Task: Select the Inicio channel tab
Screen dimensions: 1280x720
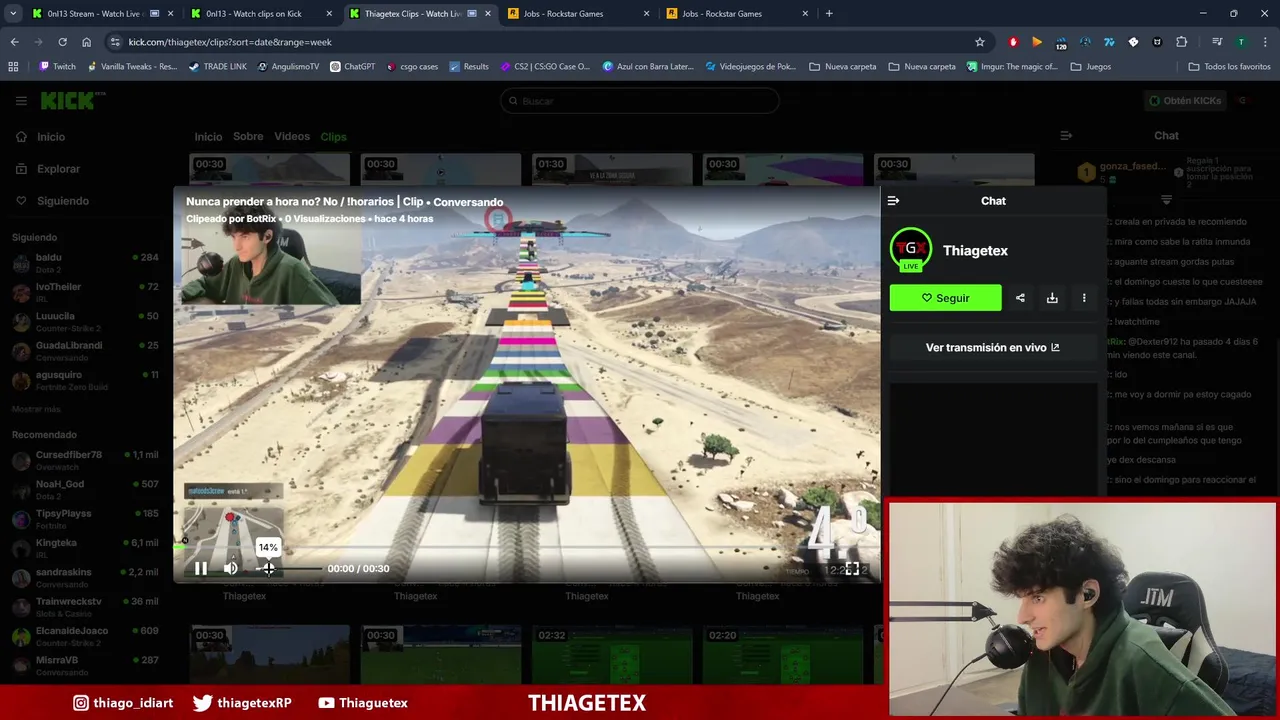Action: pyautogui.click(x=208, y=137)
